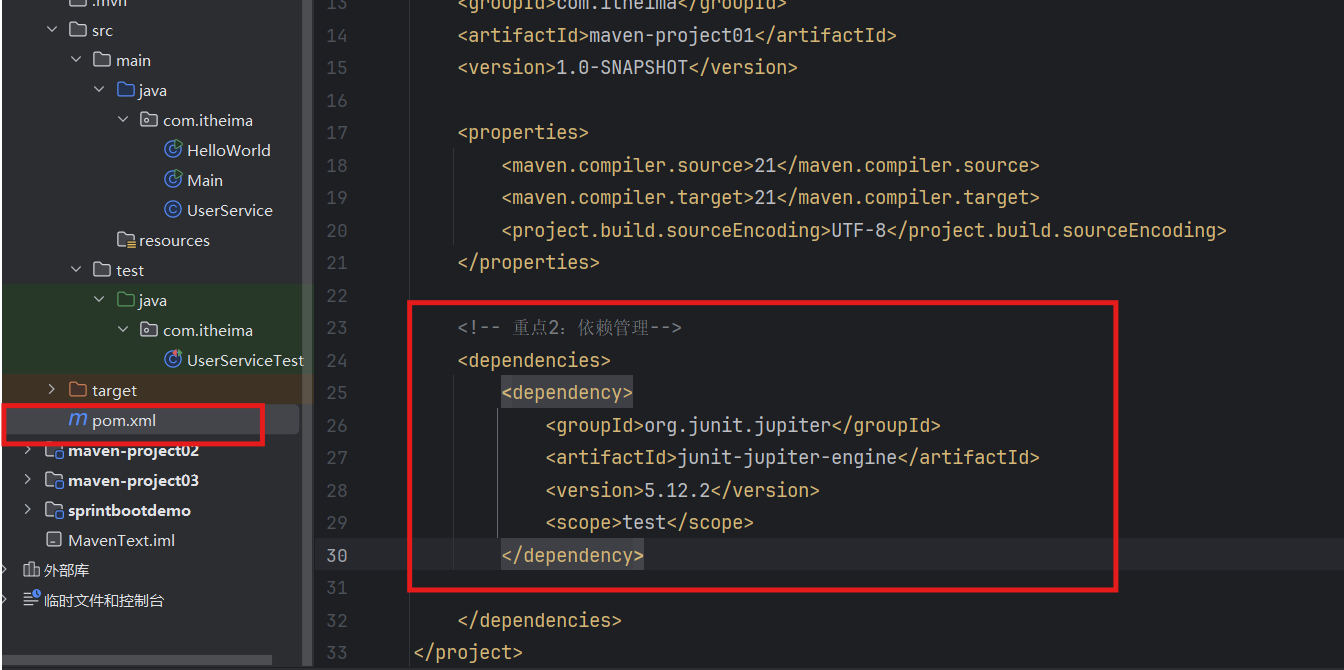The width and height of the screenshot is (1344, 670).
Task: Collapse the com.itheima package under test
Action: point(123,330)
